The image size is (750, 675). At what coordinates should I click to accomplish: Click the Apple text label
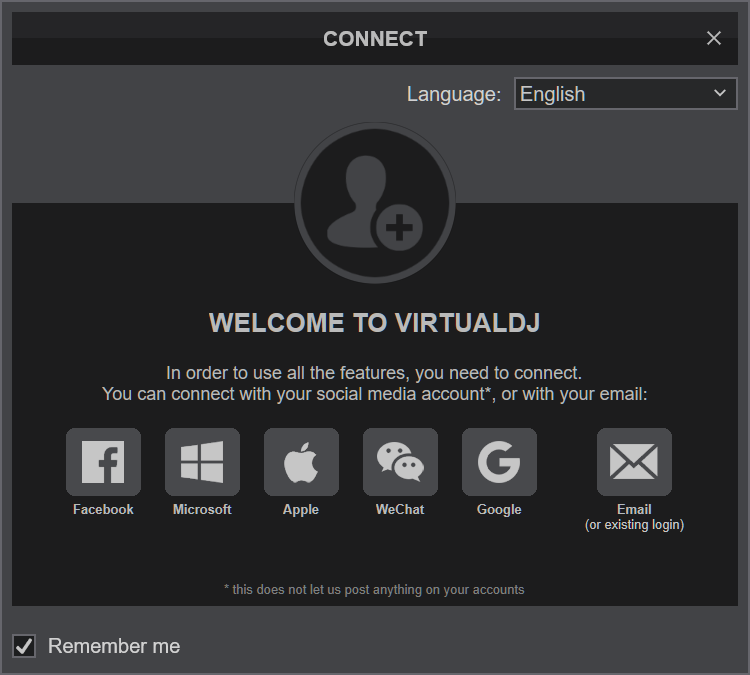[301, 509]
